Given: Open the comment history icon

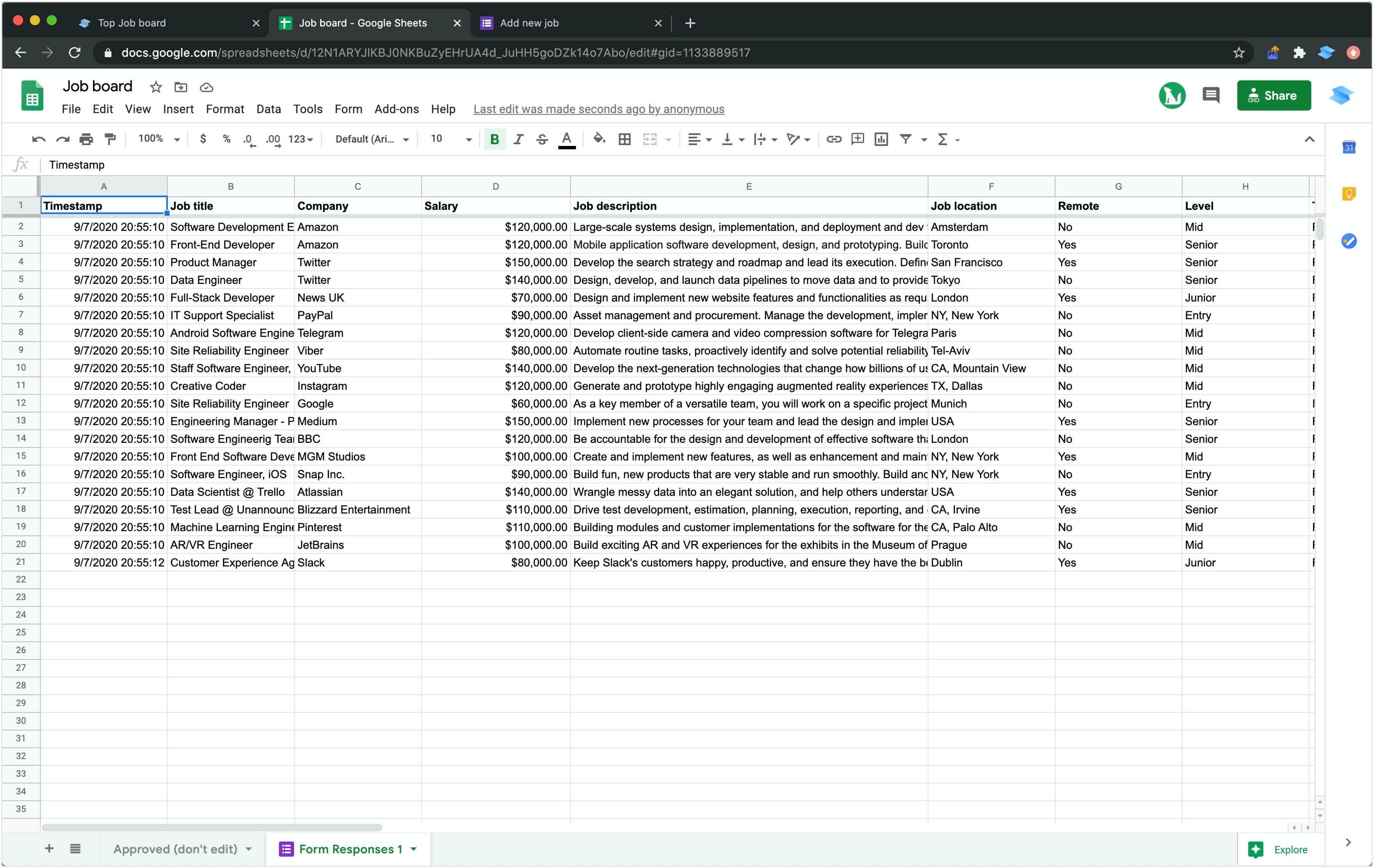Looking at the screenshot, I should coord(1211,95).
